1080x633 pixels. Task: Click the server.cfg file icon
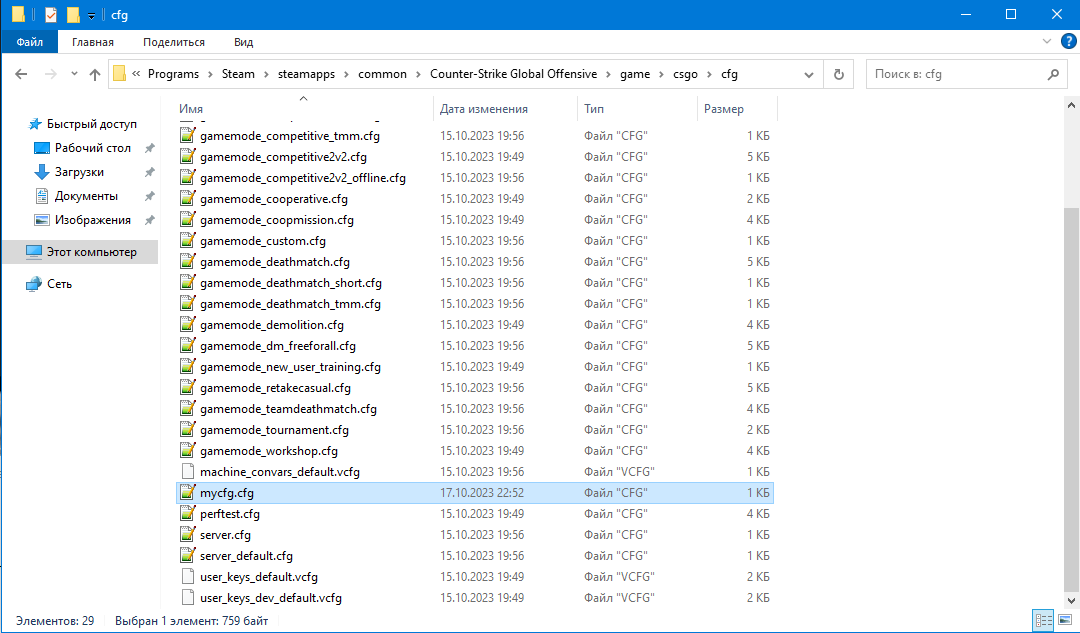click(187, 535)
